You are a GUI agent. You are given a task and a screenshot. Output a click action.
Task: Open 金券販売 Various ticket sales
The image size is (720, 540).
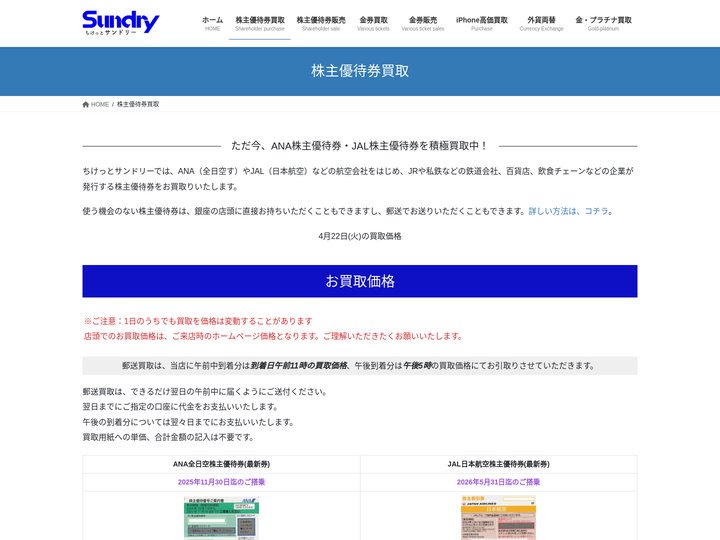[x=422, y=23]
